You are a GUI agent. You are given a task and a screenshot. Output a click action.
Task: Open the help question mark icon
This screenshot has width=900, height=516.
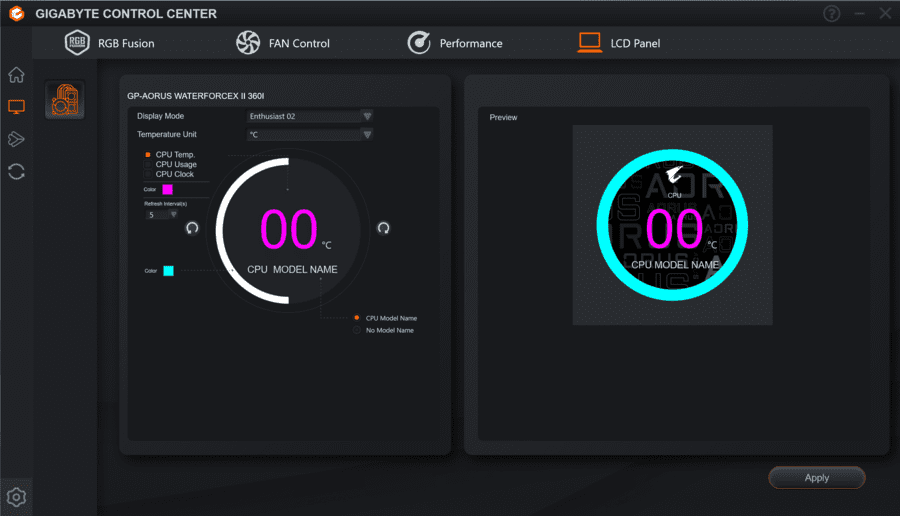831,13
